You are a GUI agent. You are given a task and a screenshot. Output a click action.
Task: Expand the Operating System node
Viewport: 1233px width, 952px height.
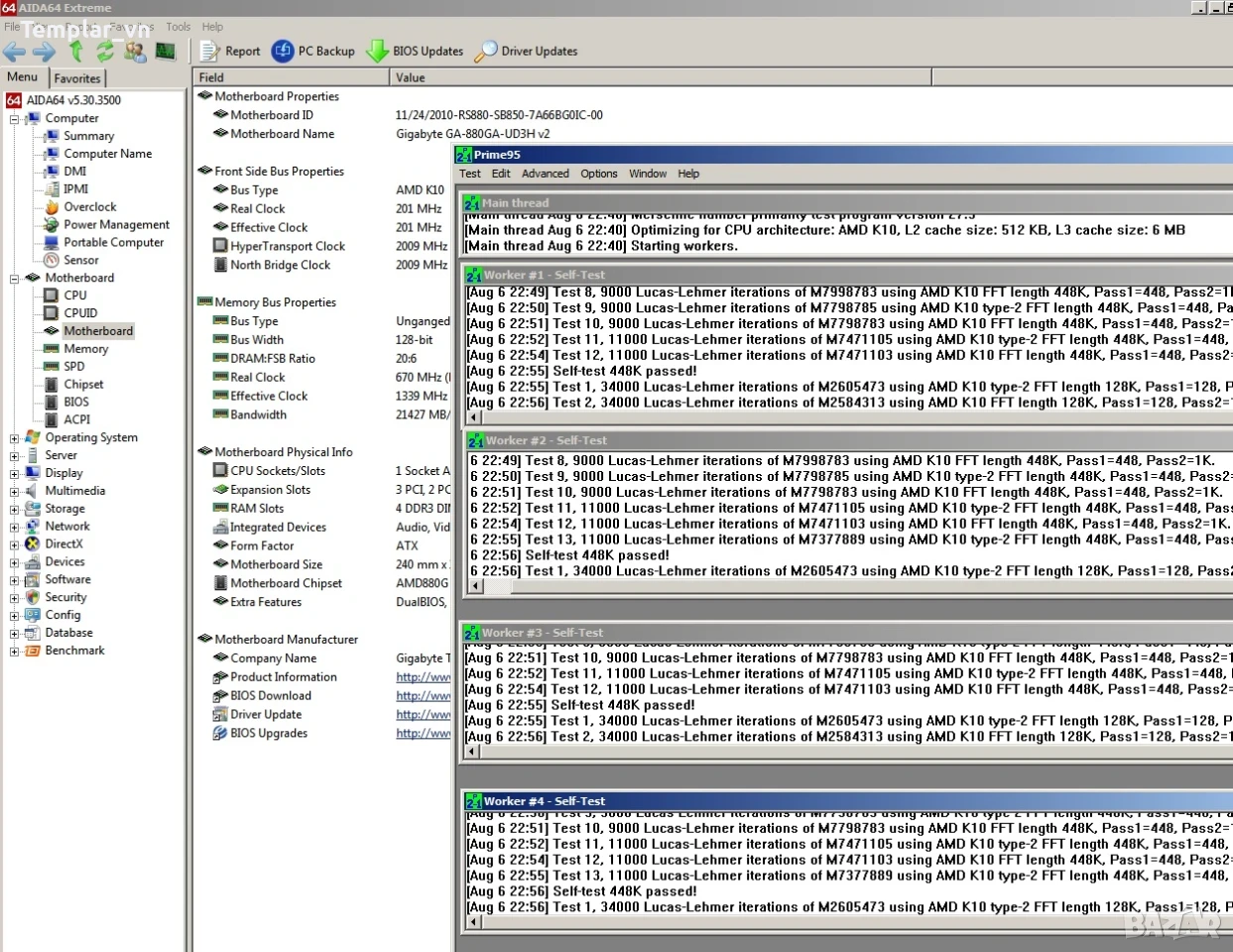coord(15,438)
